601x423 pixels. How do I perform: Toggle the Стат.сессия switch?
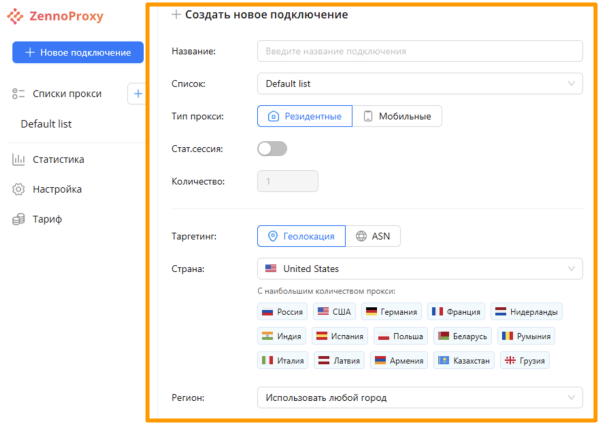point(272,149)
